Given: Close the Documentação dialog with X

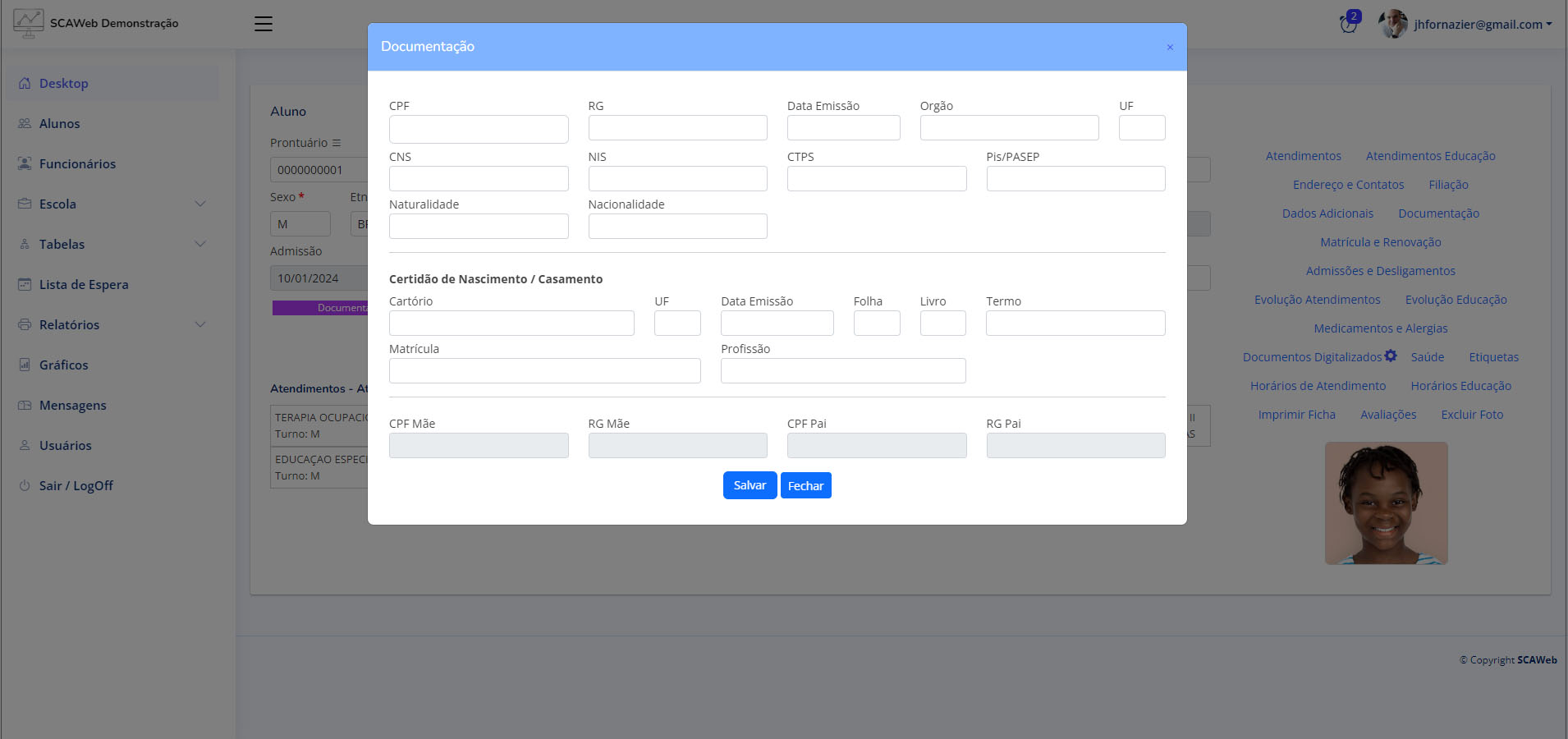Looking at the screenshot, I should coord(1170,48).
